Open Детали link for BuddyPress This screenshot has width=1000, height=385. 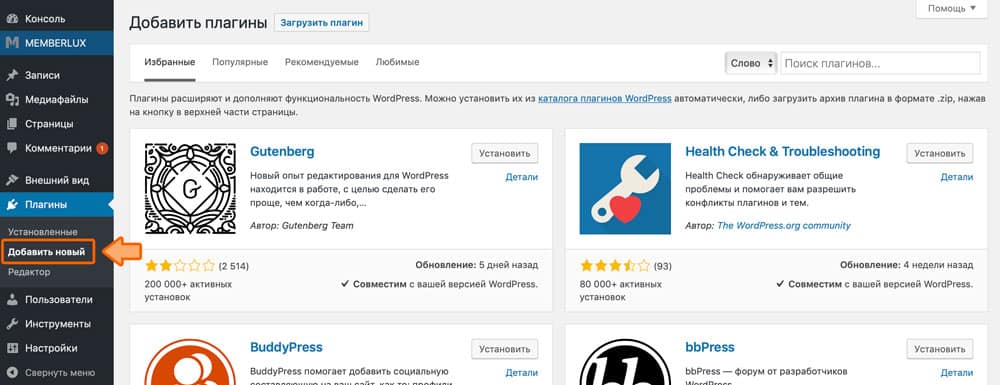pyautogui.click(x=522, y=372)
